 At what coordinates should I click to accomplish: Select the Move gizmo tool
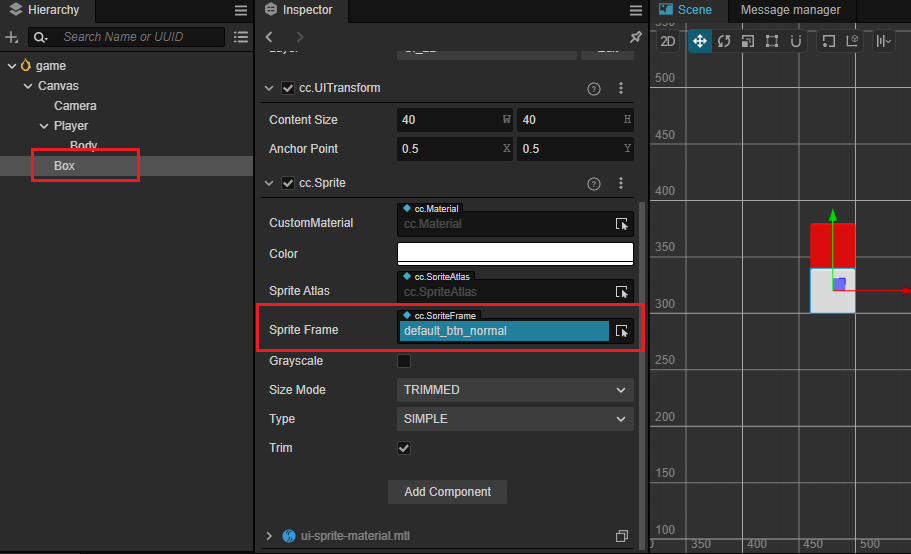(x=699, y=41)
